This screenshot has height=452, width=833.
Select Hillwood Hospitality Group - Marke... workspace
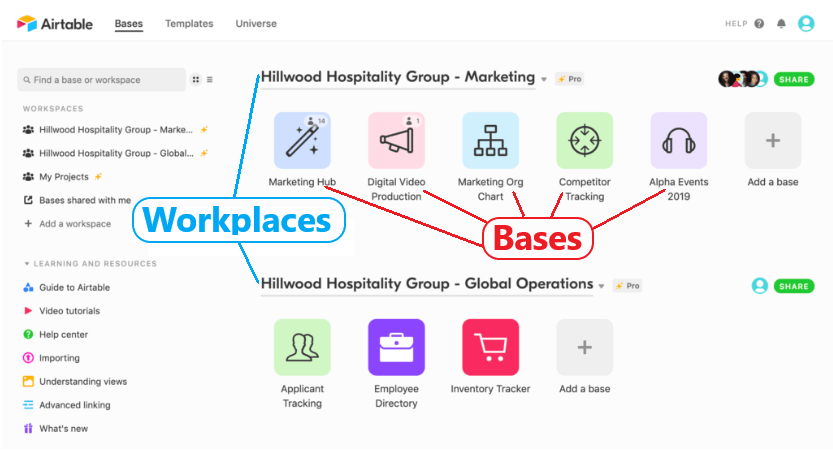(115, 130)
